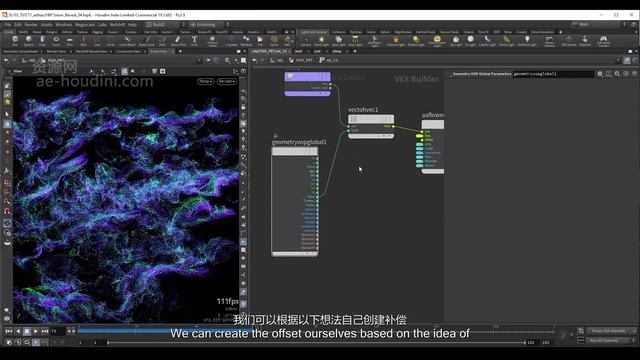Viewport: 640px width, 360px height.
Task: Select the Tube shelf tool
Action: 42,41
